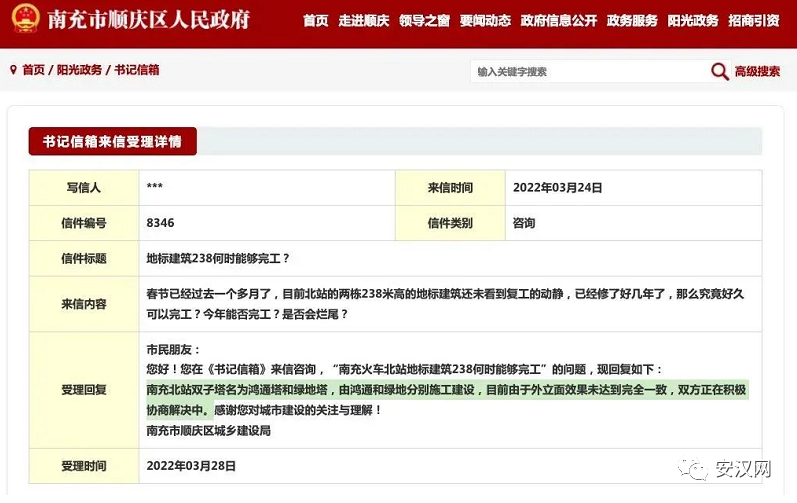Click the handling date 2022年03月28日
Screen dimensions: 797x503
[x=191, y=466]
